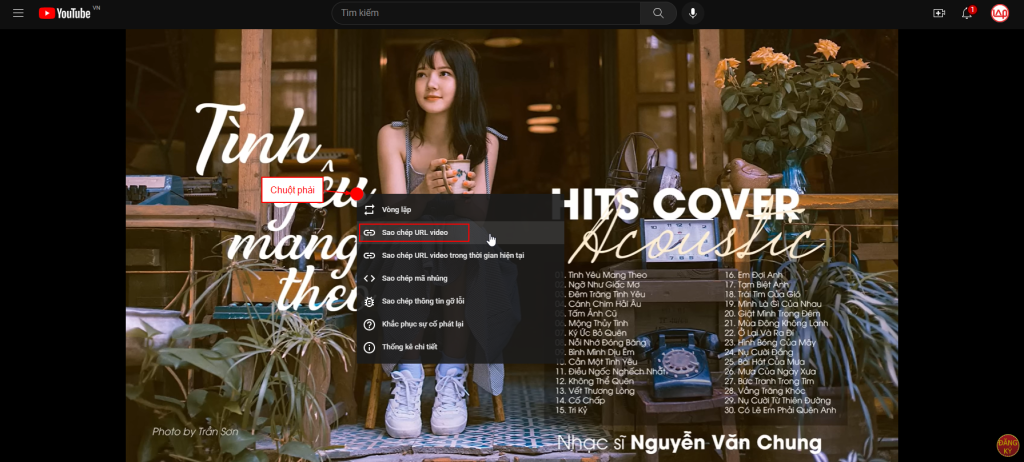1024x462 pixels.
Task: Click the Photo by Trần Sơn credit
Action: [195, 431]
